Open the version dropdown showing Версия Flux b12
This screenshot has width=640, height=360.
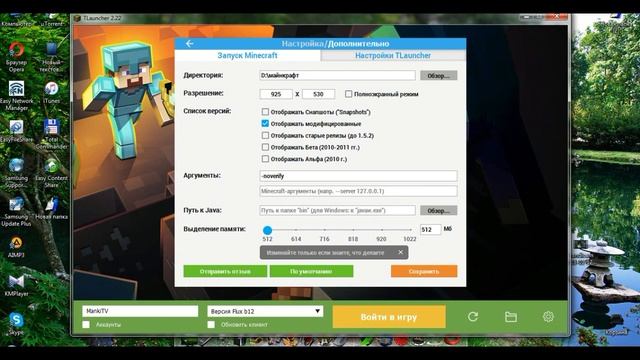pos(265,311)
